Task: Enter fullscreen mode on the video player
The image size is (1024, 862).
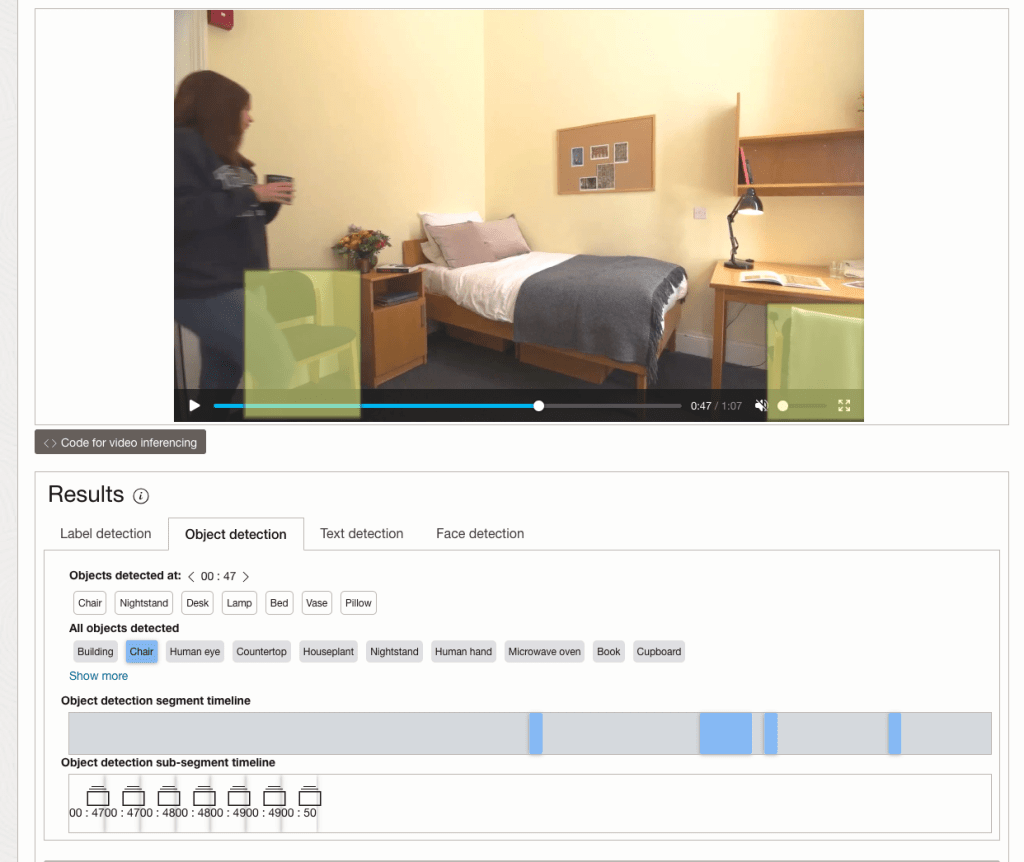Action: [x=844, y=406]
